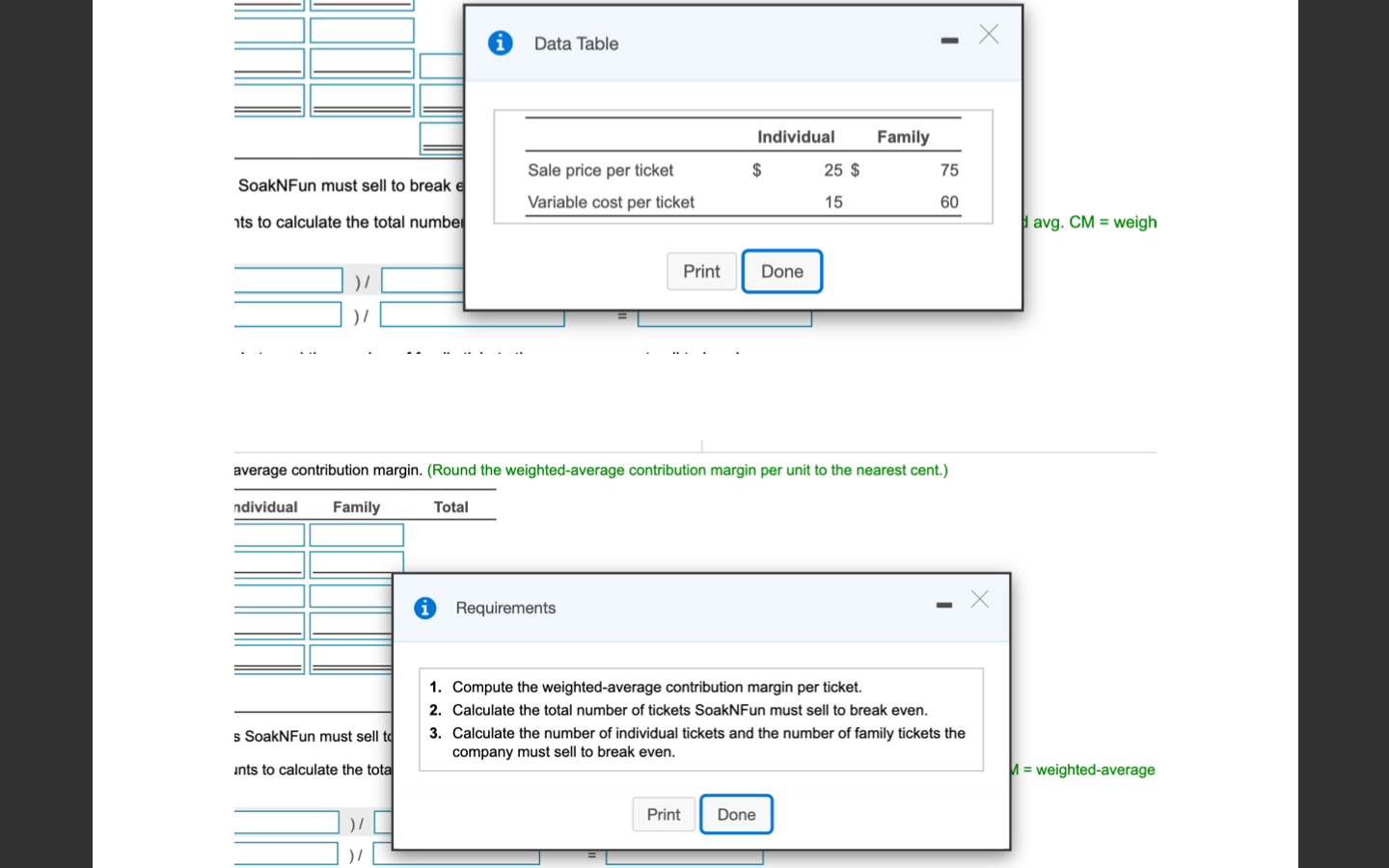Screen dimensions: 1389x868
Task: Click the Family column header in worksheet
Action: [356, 506]
